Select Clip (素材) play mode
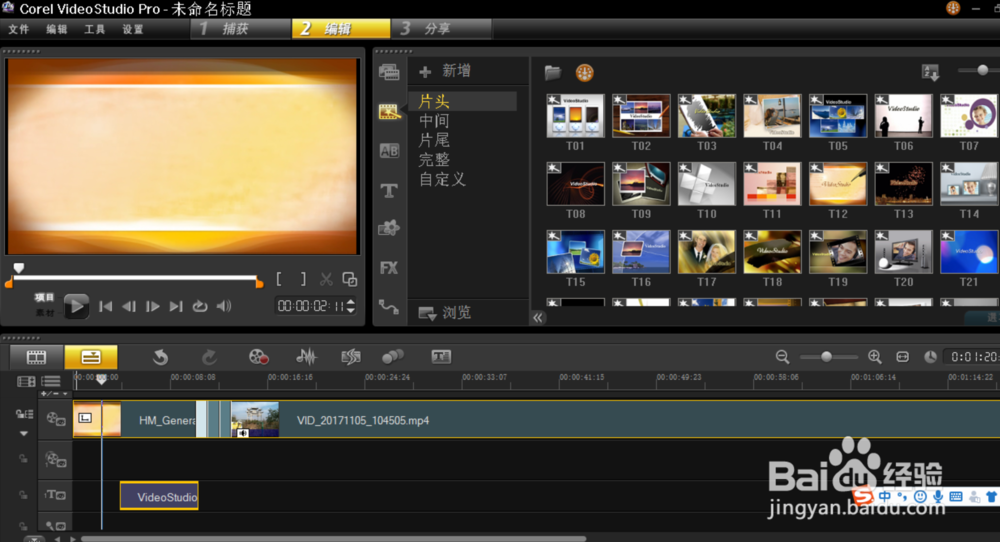Image resolution: width=1000 pixels, height=542 pixels. pos(44,312)
